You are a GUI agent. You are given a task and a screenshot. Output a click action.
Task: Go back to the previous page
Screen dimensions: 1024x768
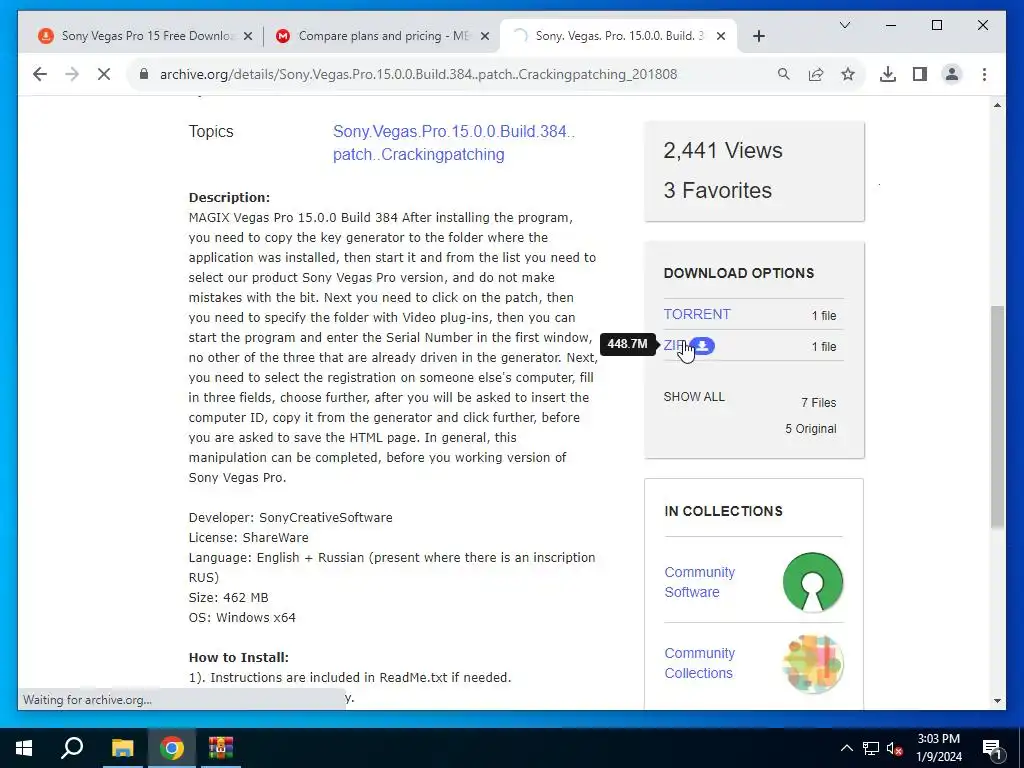40,74
